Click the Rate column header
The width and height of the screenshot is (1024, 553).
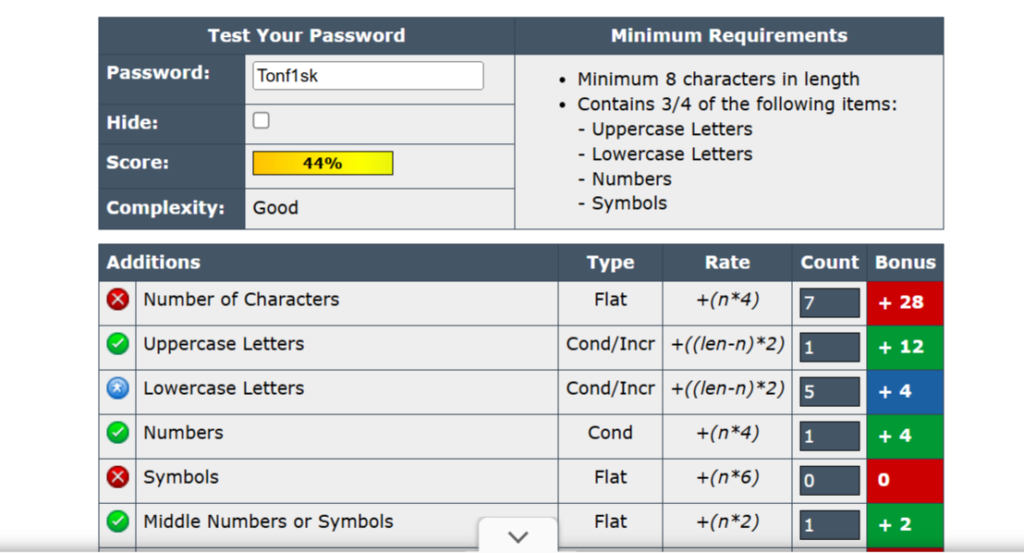pyautogui.click(x=727, y=263)
